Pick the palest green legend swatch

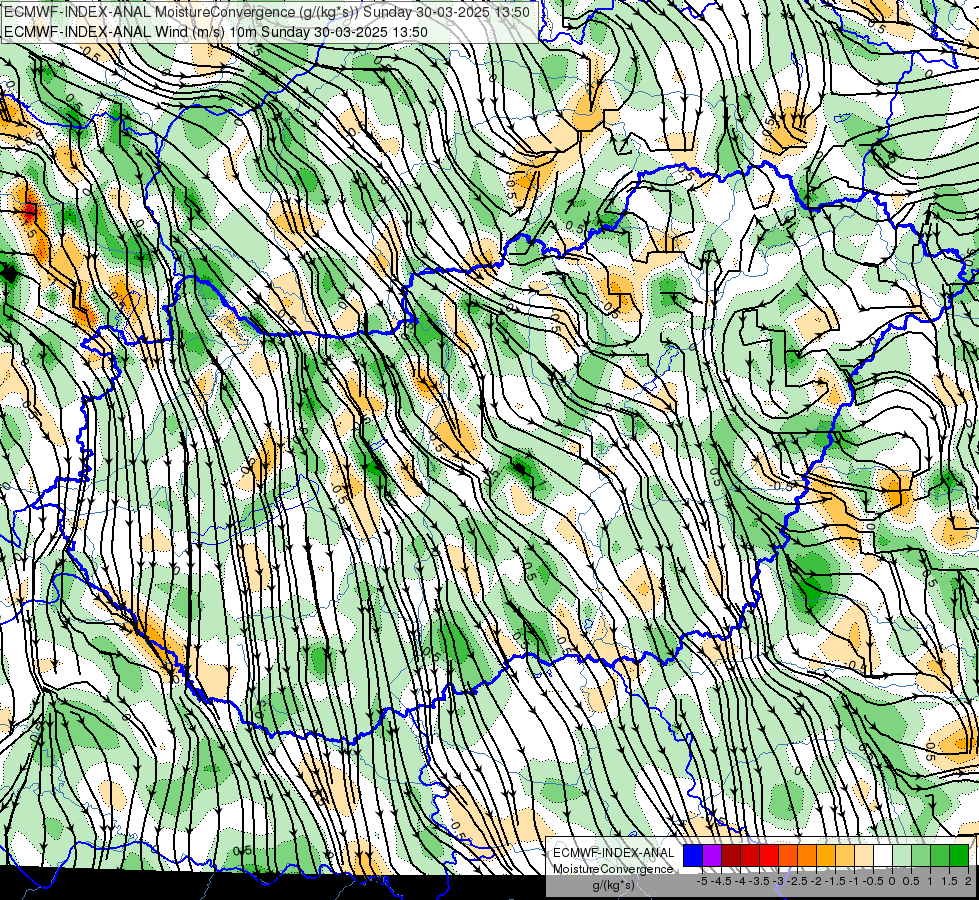coord(902,855)
